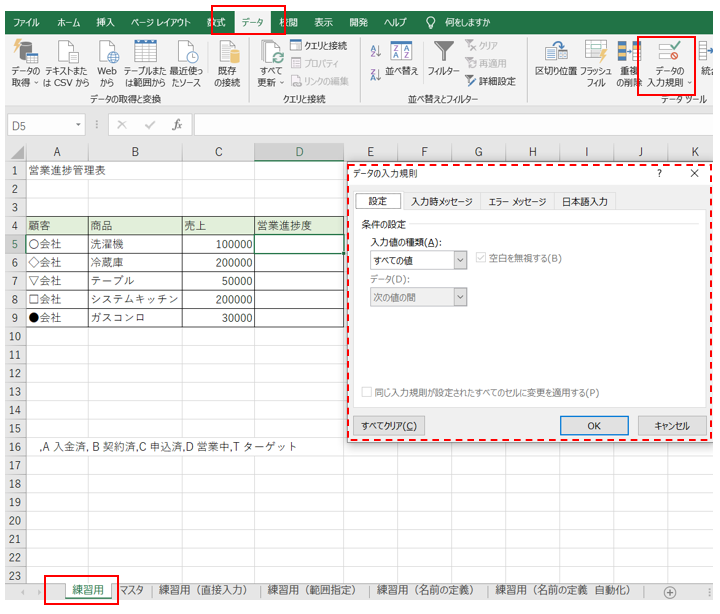Click the すべて更新 refresh icon
The width and height of the screenshot is (720, 614).
click(270, 52)
